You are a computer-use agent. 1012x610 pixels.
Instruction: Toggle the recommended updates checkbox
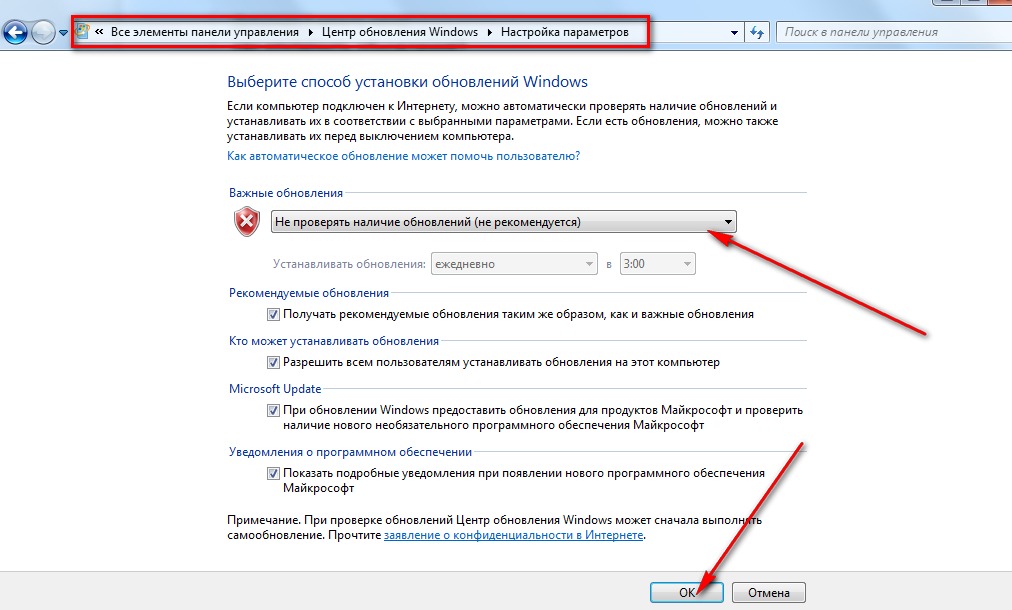273,314
